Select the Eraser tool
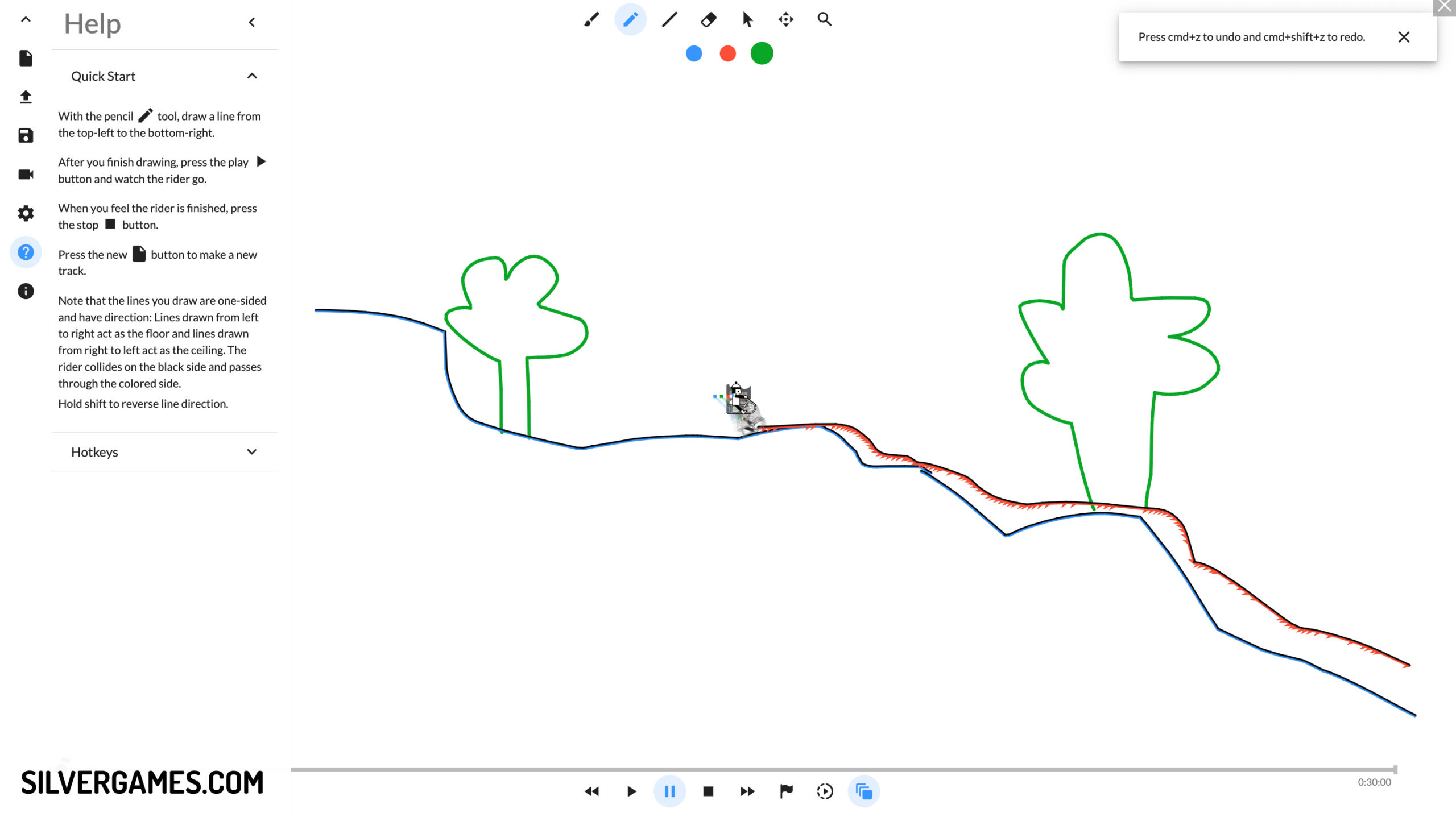Screen dimensions: 1456x817 pyautogui.click(x=708, y=20)
